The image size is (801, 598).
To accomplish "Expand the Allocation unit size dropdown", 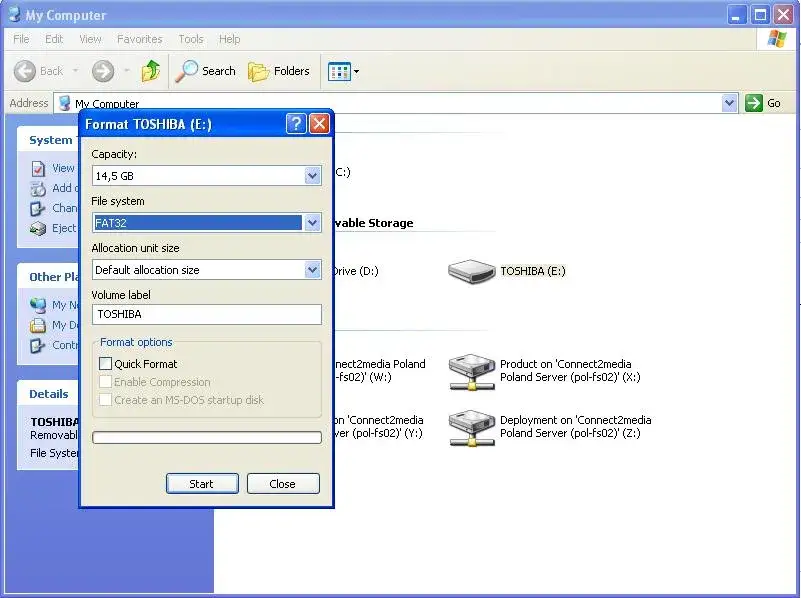I will [x=312, y=270].
